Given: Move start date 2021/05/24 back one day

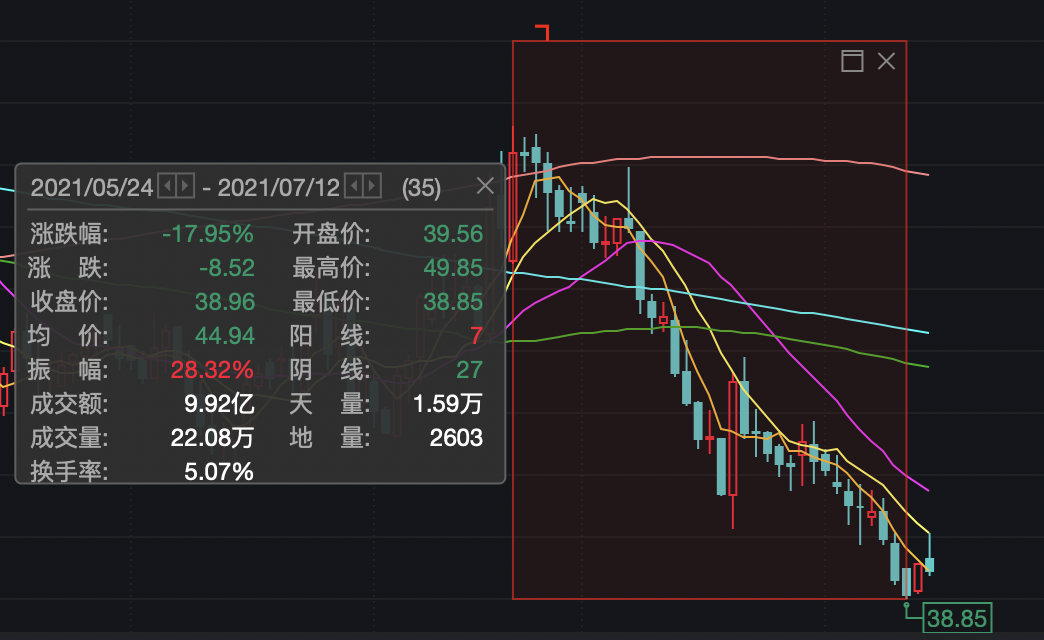Looking at the screenshot, I should pos(167,186).
